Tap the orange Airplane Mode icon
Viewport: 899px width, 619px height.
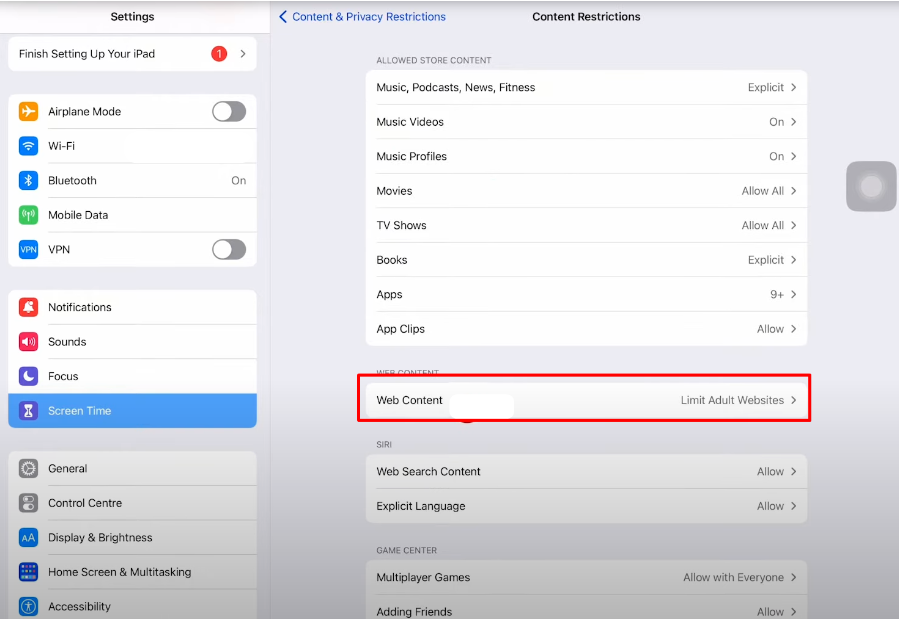click(29, 112)
